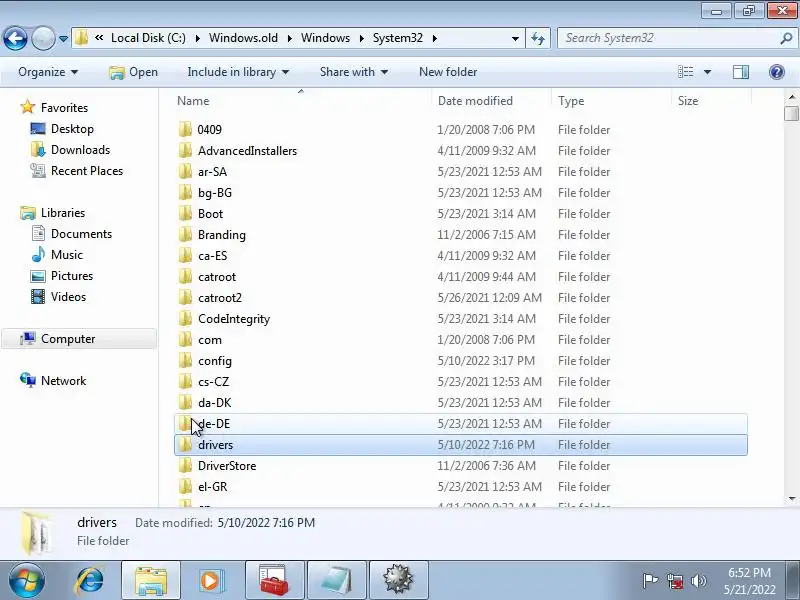Expand the arrow after Local Disk (C:)

[x=197, y=38]
